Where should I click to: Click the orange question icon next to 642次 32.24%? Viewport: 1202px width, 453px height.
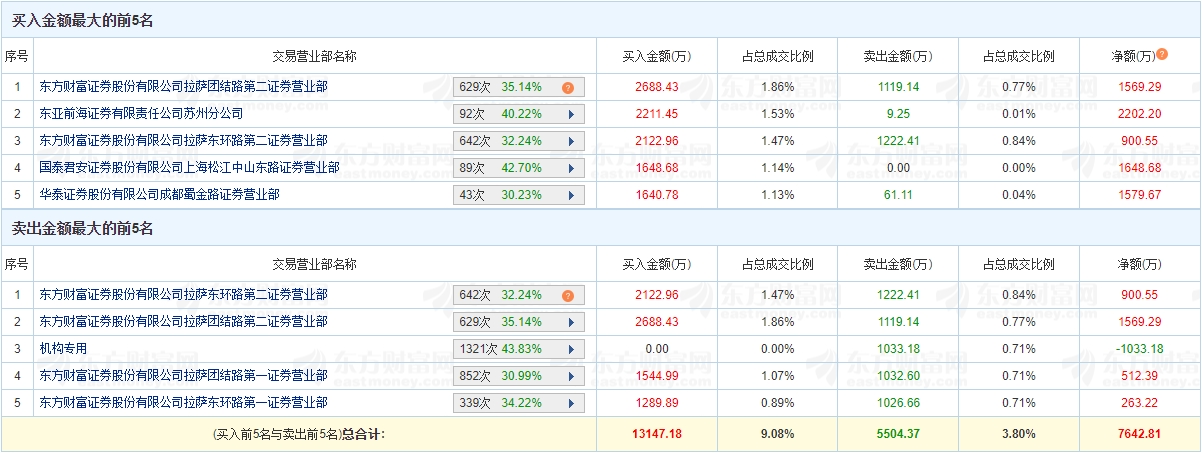567,295
